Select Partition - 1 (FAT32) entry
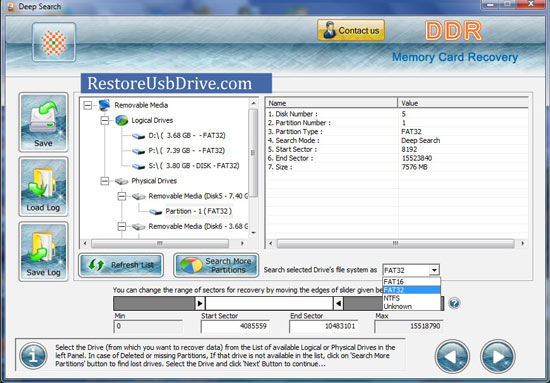This screenshot has height=383, width=550. click(x=199, y=211)
